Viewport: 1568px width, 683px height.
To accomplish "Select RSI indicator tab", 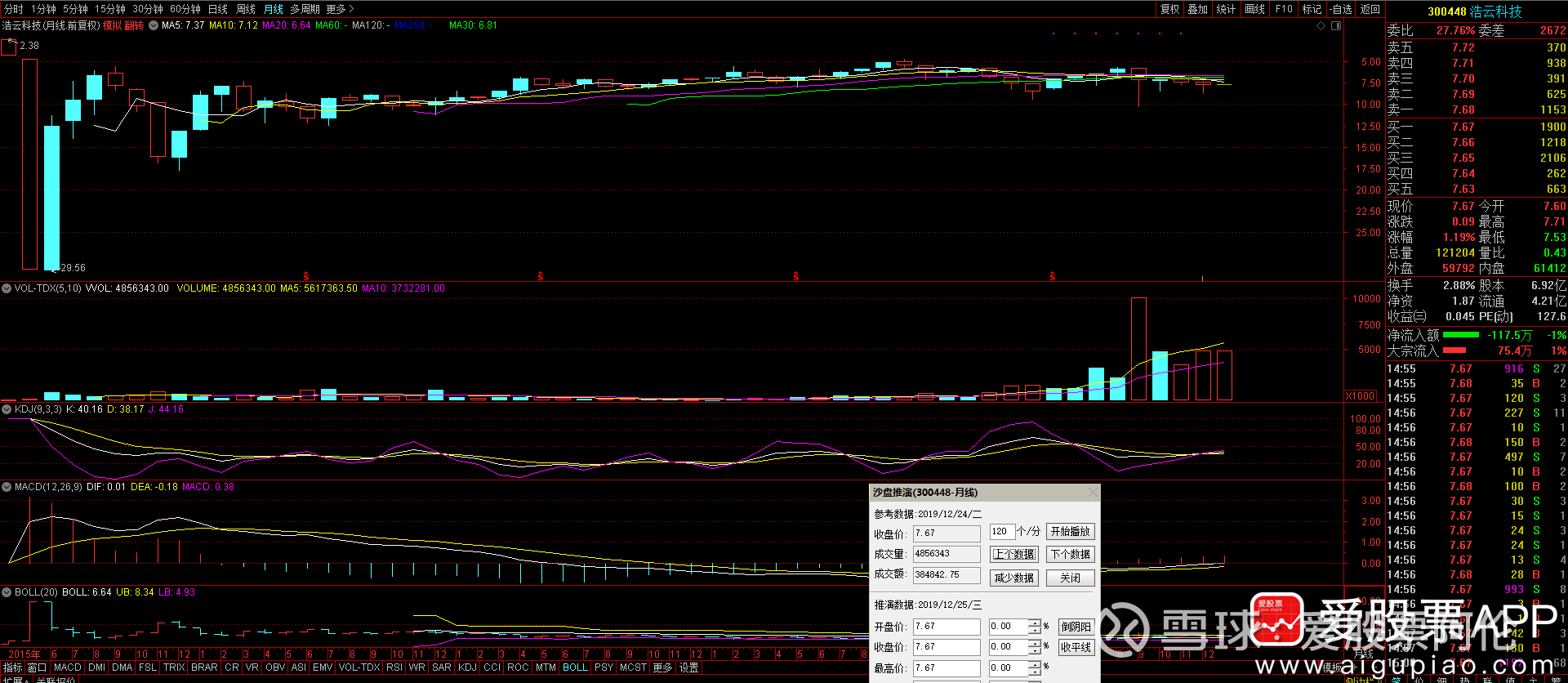I will coord(394,667).
